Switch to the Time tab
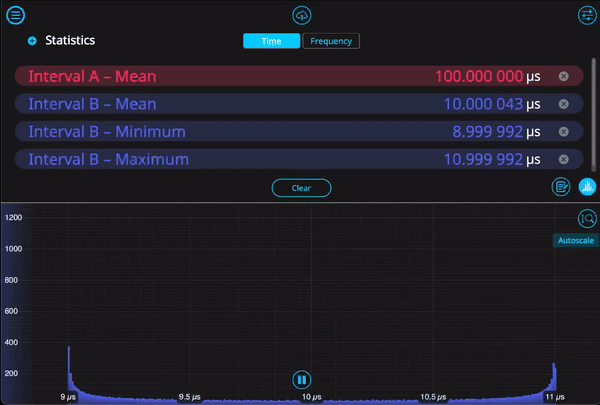The height and width of the screenshot is (405, 600). (x=272, y=41)
